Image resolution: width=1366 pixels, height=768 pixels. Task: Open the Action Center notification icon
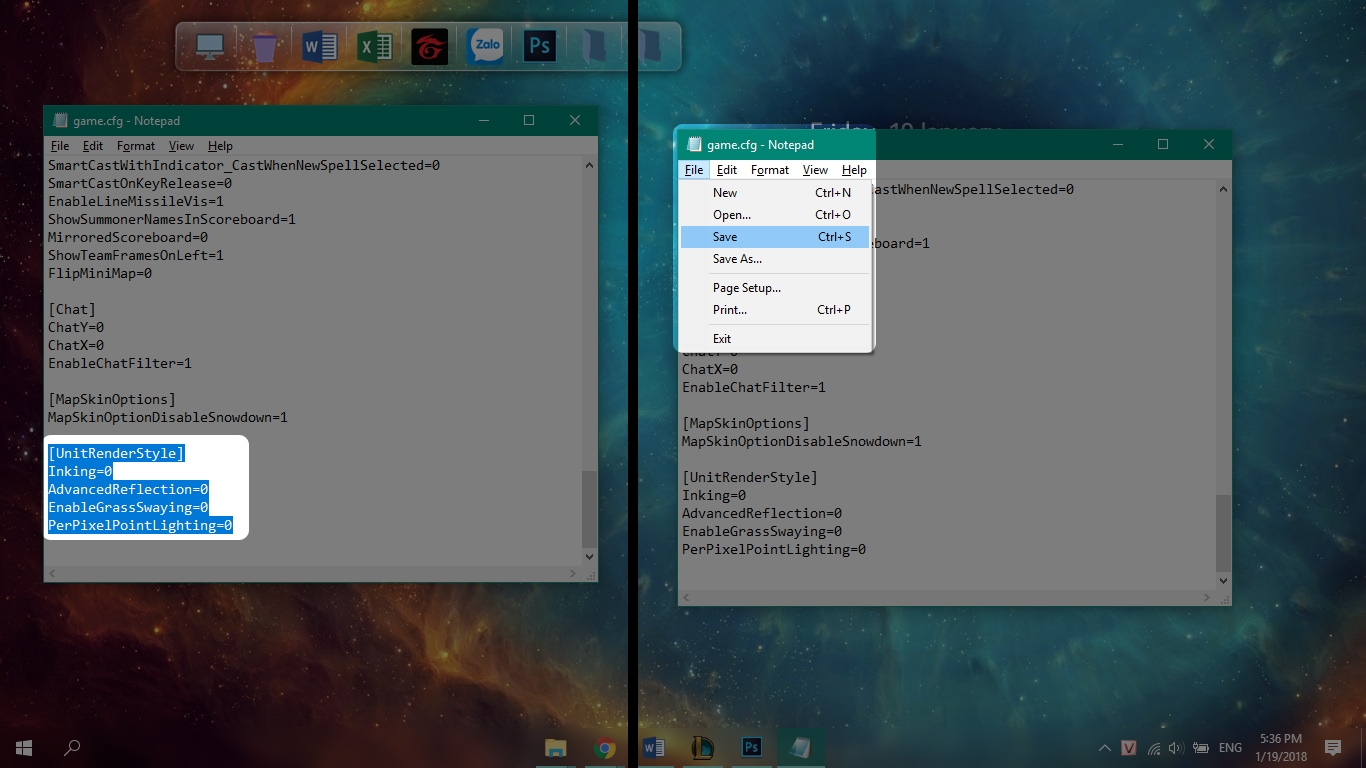1332,748
